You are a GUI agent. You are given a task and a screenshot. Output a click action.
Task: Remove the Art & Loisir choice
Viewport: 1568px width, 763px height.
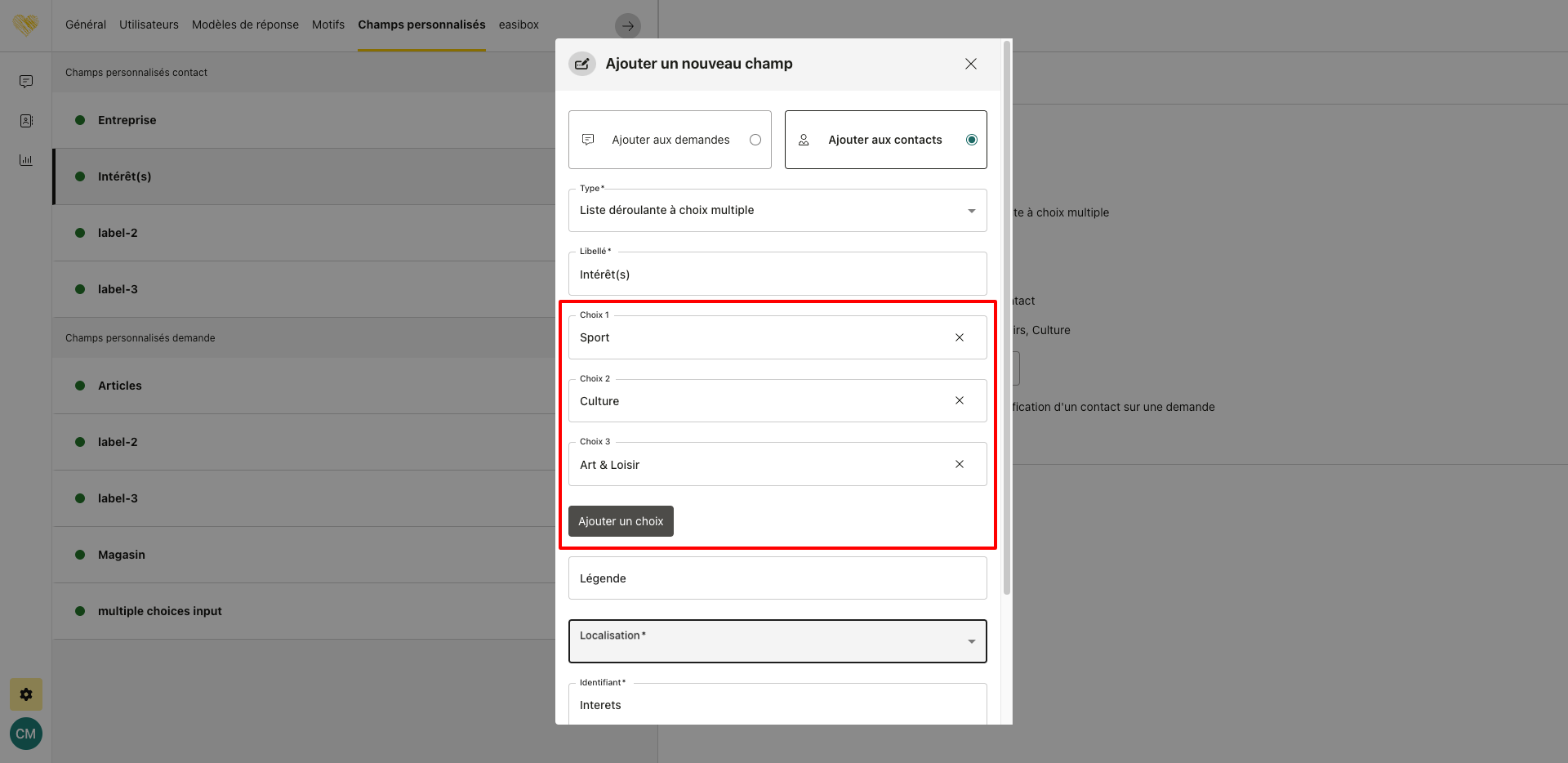tap(960, 464)
